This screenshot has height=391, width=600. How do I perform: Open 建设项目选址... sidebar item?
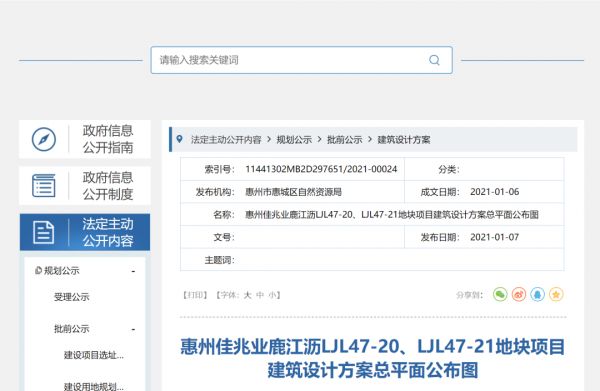click(94, 355)
